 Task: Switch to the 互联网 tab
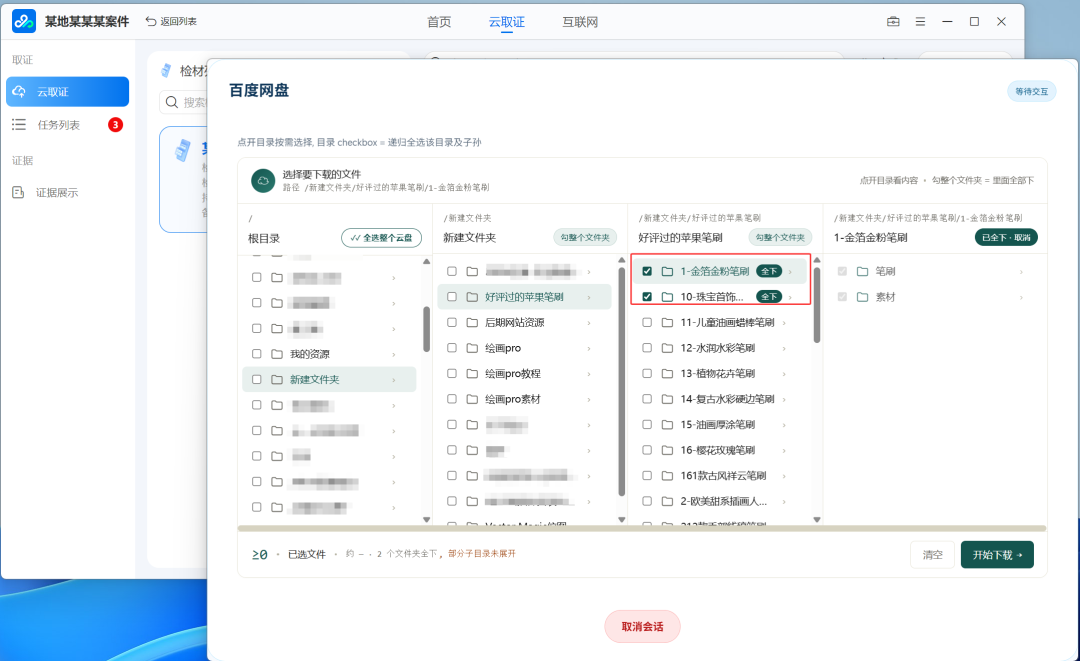pyautogui.click(x=580, y=22)
